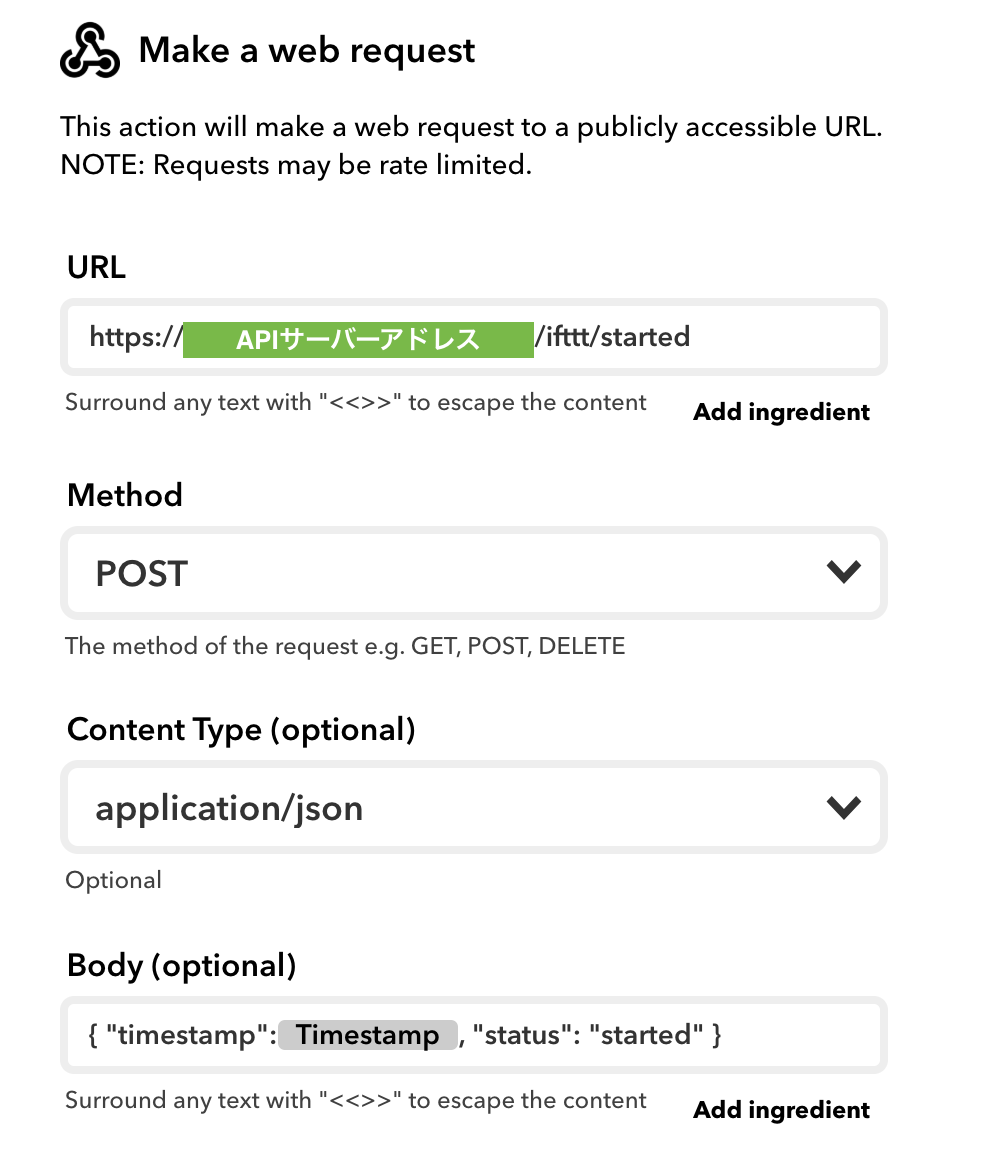This screenshot has width=982, height=1150.
Task: Click Add ingredient under the URL field
Action: pyautogui.click(x=781, y=412)
